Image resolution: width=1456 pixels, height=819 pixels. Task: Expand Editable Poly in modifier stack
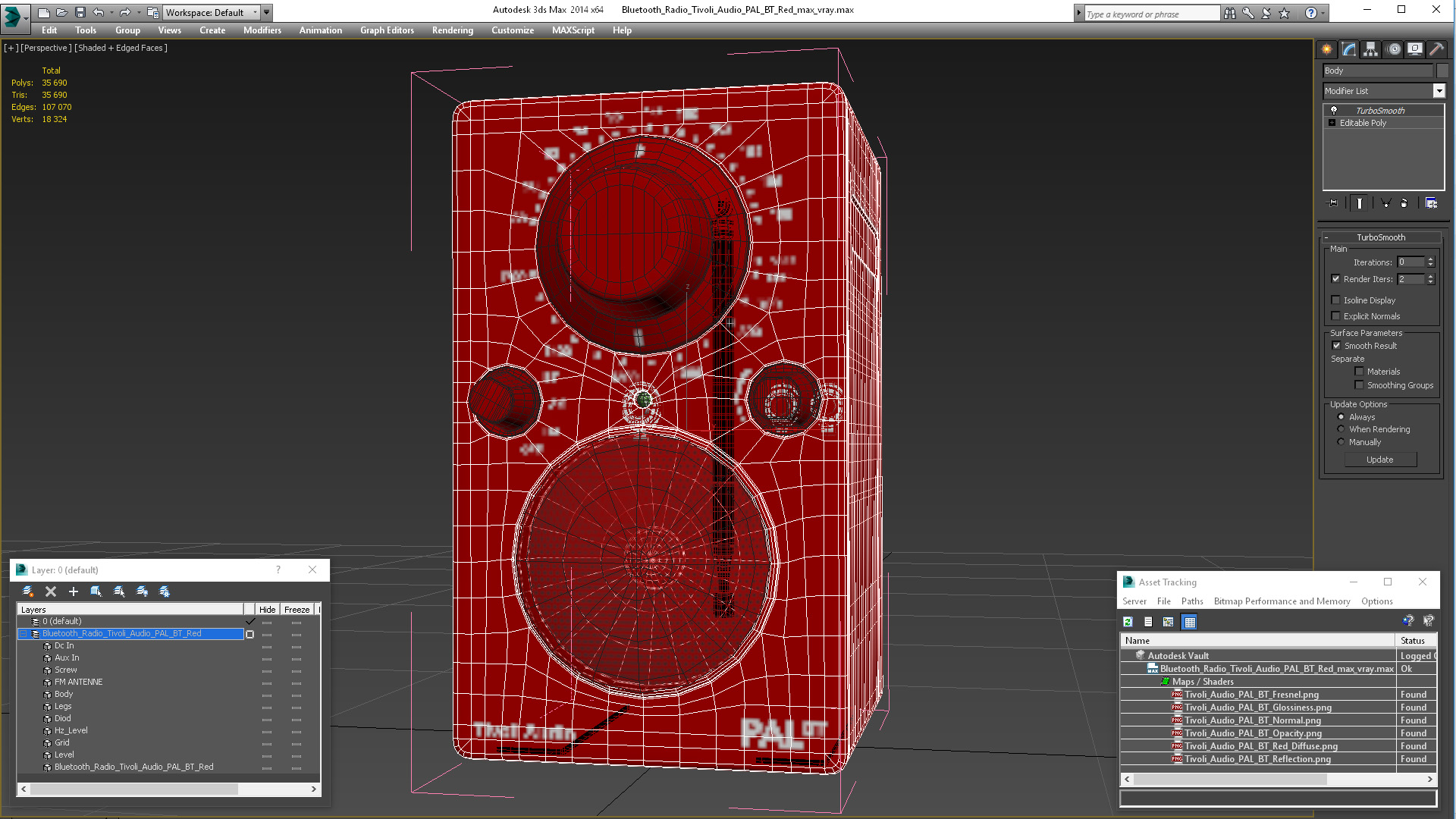(1332, 123)
